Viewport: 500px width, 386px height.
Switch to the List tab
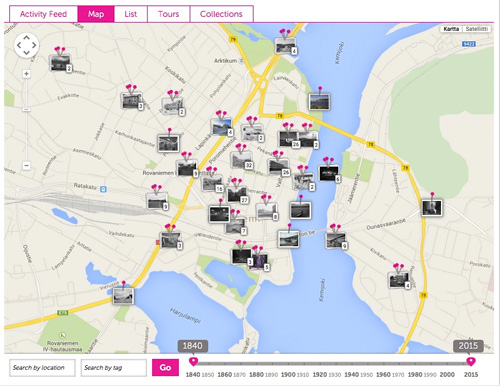coord(131,14)
